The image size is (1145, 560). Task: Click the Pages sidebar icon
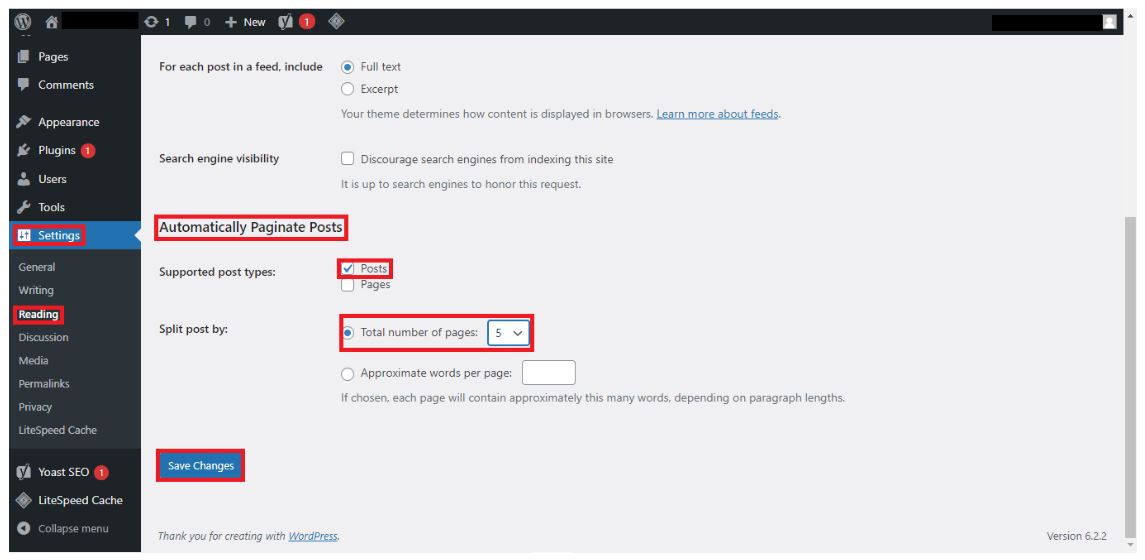click(23, 56)
